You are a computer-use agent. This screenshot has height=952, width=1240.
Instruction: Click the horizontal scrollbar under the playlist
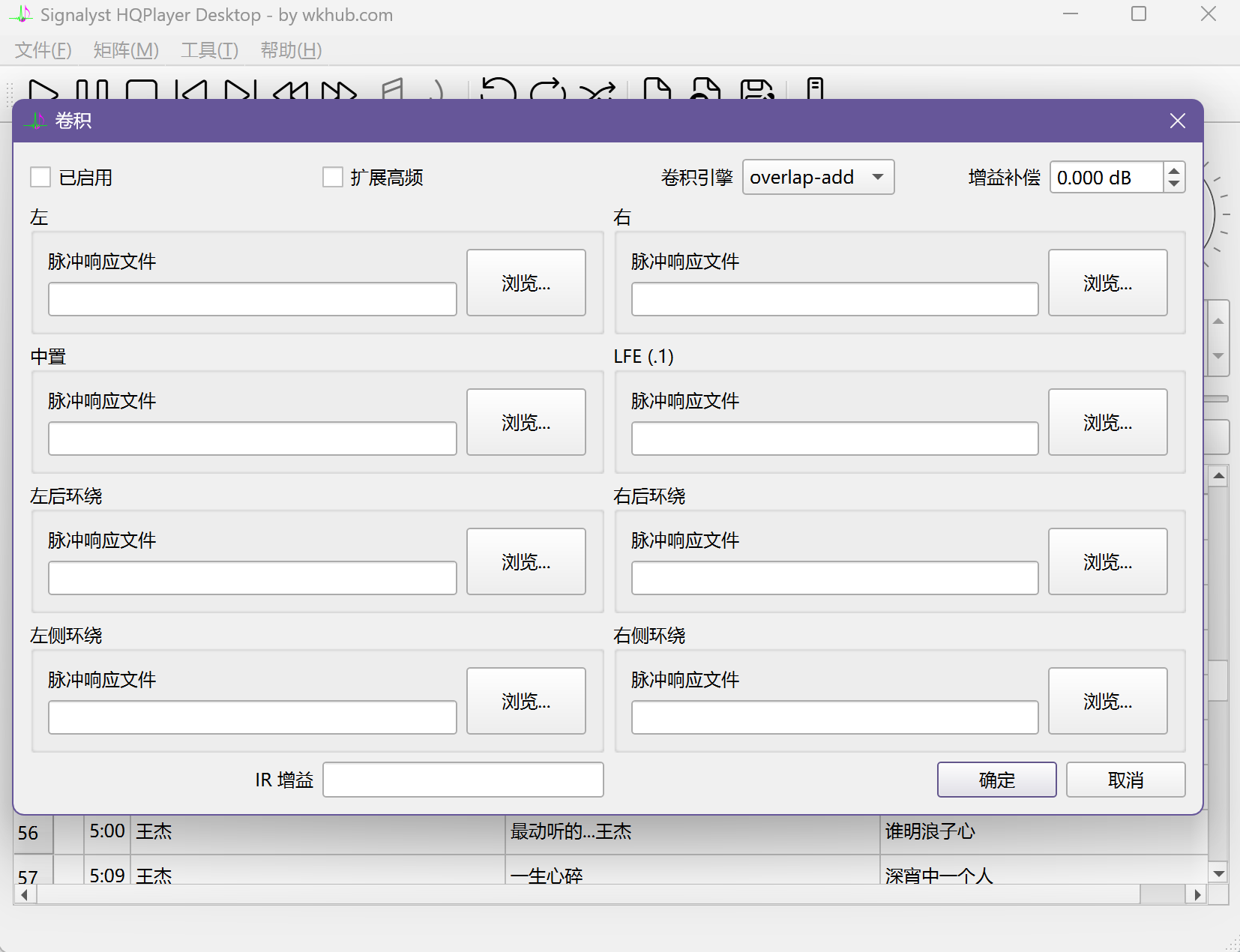[x=585, y=894]
